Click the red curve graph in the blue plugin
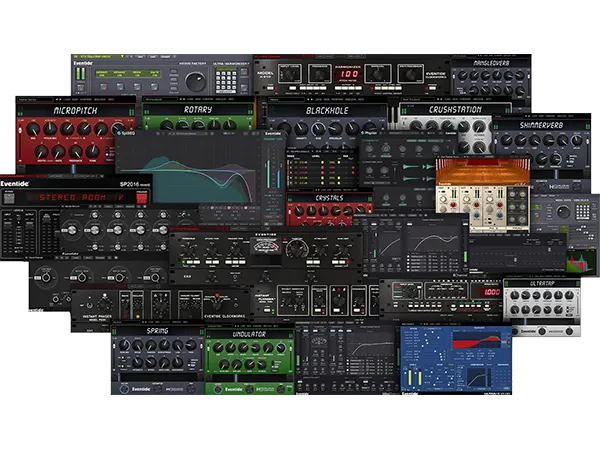The height and width of the screenshot is (450, 600). [x=479, y=340]
